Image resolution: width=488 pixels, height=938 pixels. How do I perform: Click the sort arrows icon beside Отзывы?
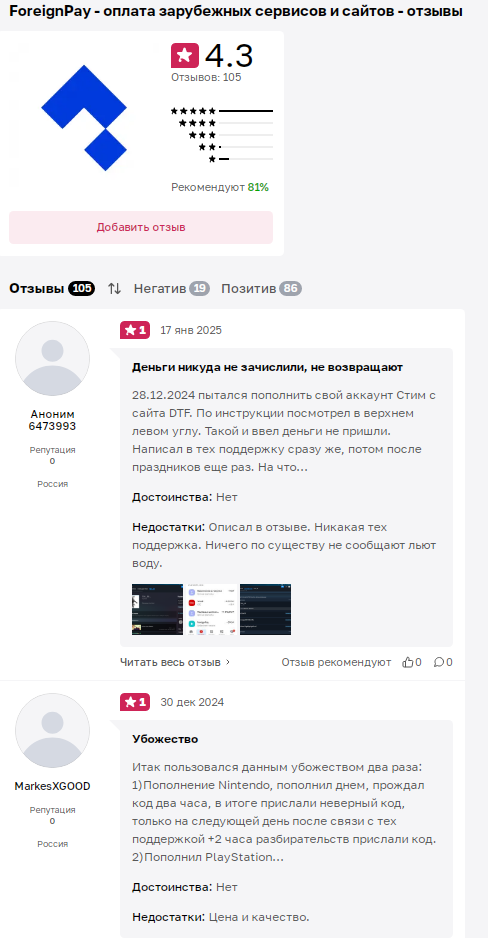(114, 289)
